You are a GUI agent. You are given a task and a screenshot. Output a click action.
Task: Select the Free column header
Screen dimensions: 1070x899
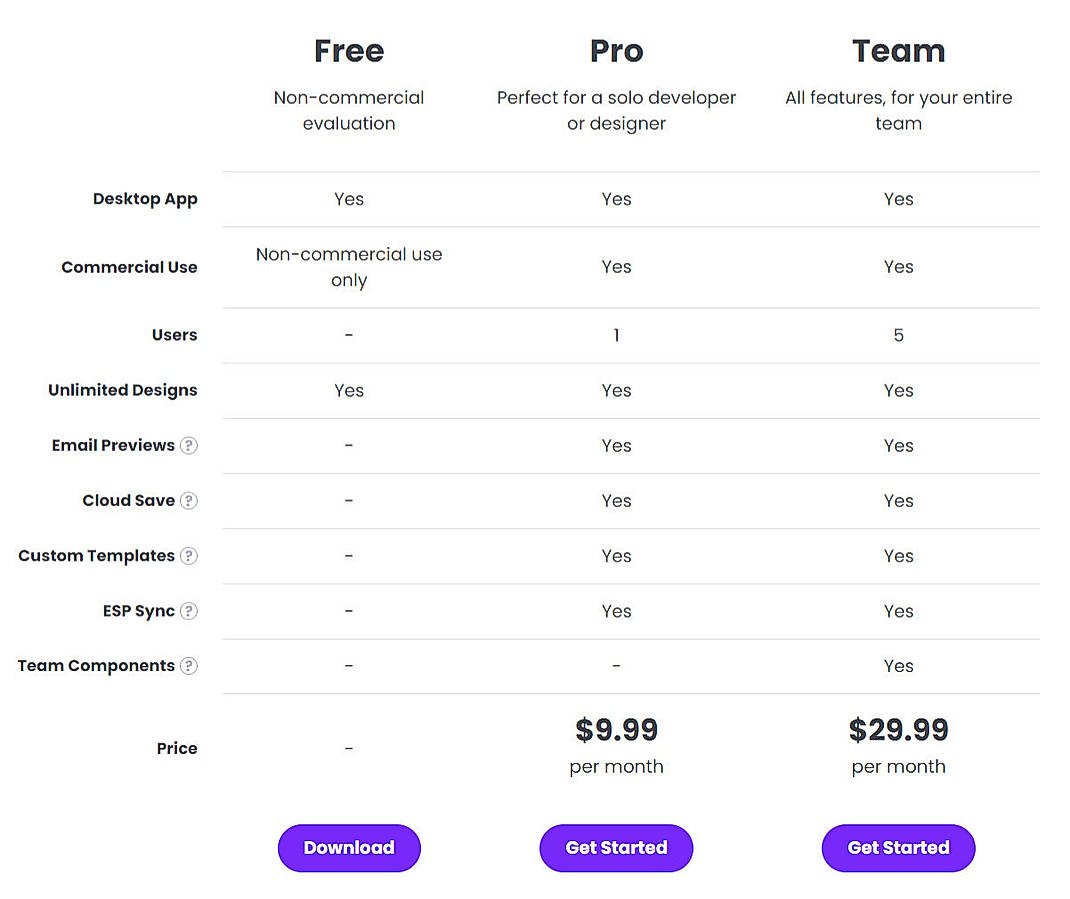[x=348, y=50]
